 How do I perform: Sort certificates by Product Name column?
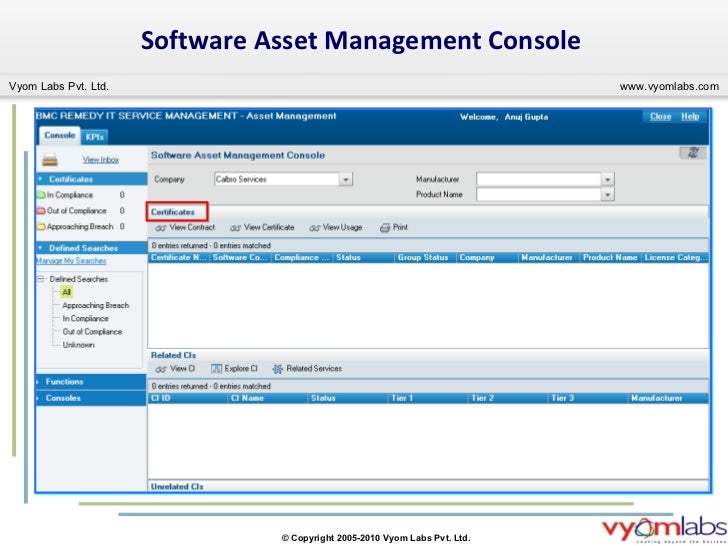click(610, 258)
